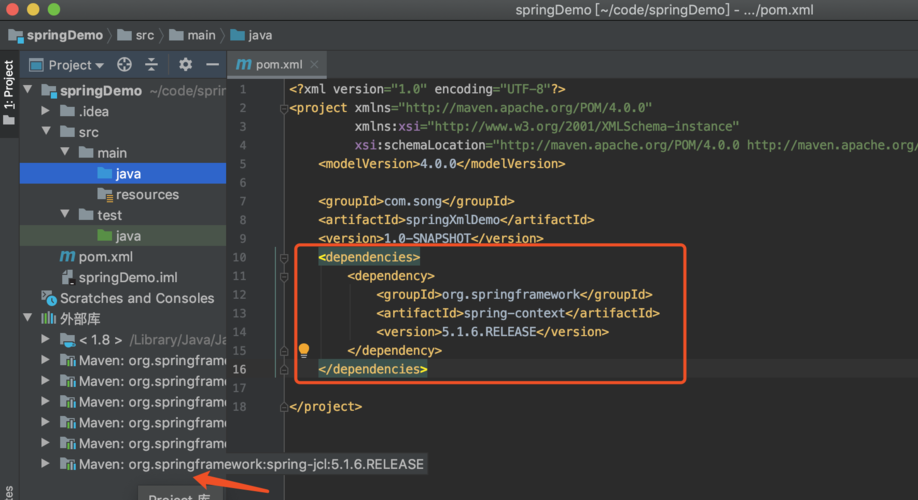The image size is (918, 500).
Task: Fold the dependencies block at line 10
Action: (284, 258)
